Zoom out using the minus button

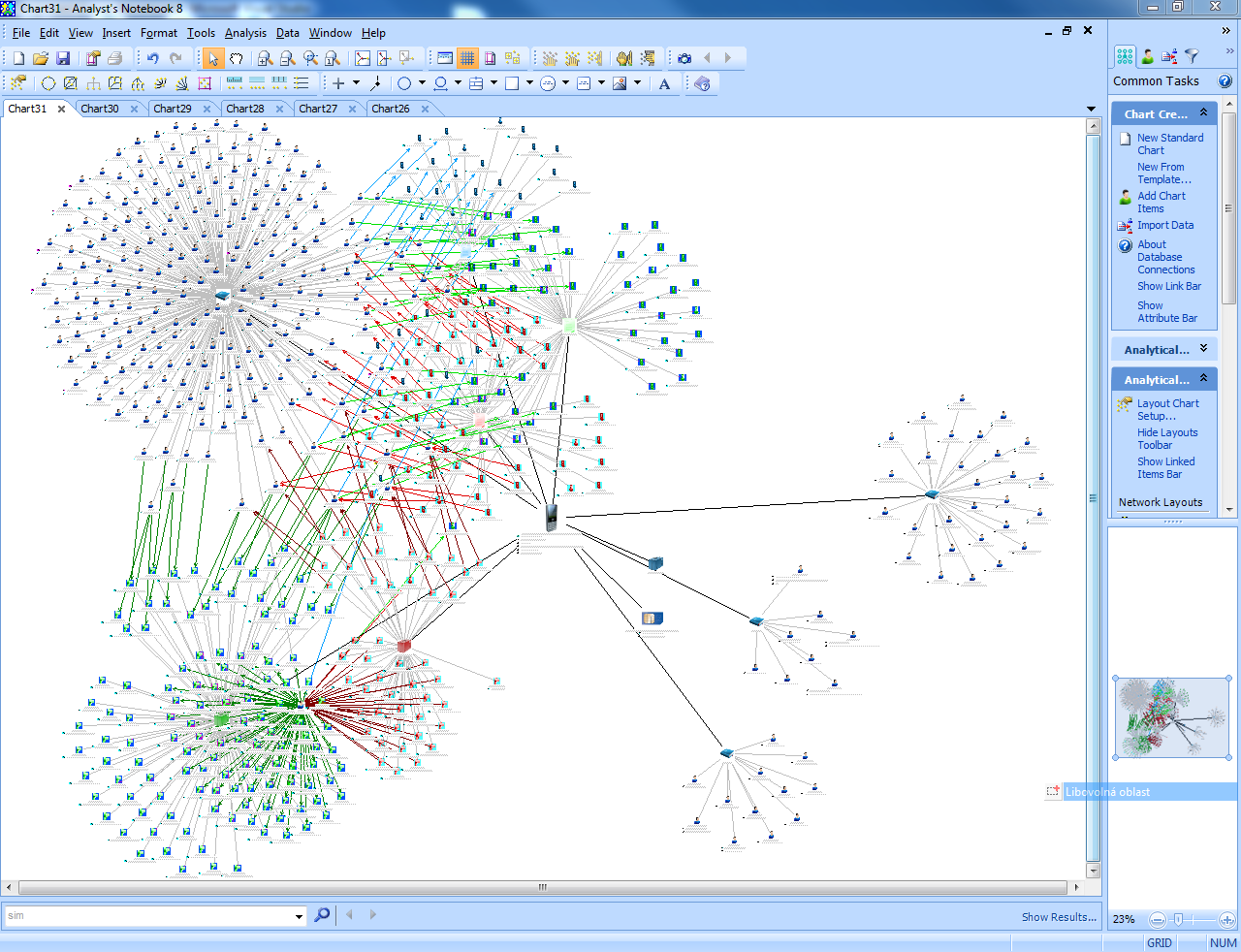(x=1158, y=920)
